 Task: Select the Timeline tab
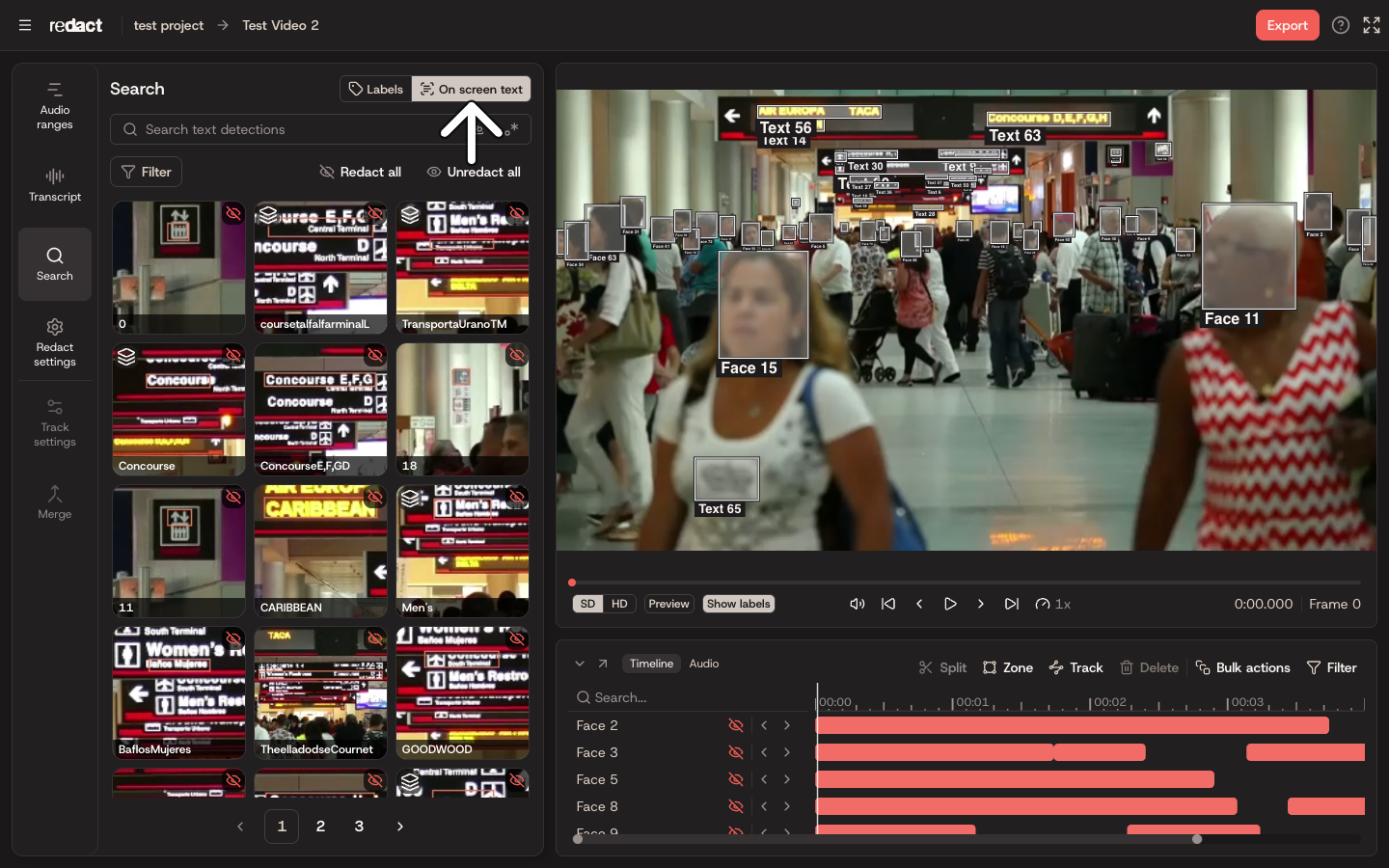651,664
